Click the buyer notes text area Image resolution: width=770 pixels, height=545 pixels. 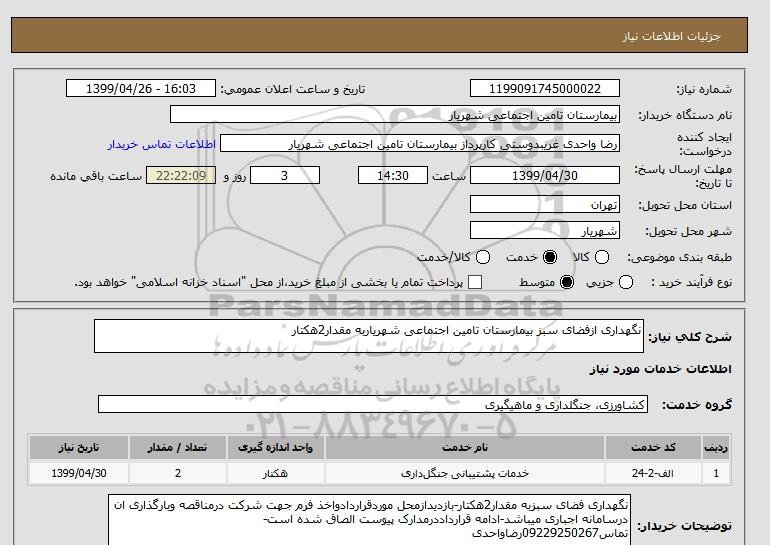pos(369,521)
